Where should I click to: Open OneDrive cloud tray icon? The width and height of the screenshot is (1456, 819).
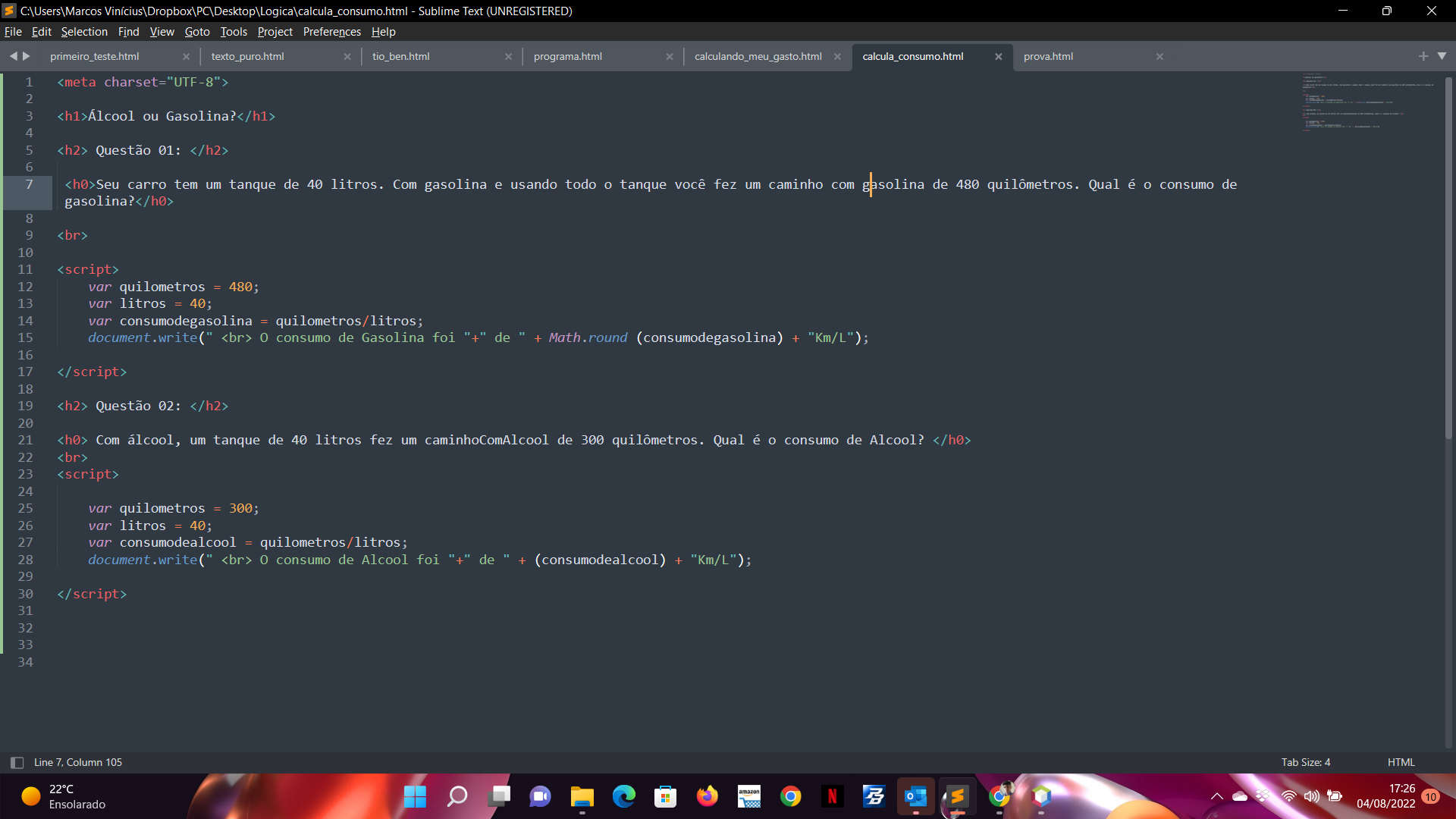coord(1240,796)
